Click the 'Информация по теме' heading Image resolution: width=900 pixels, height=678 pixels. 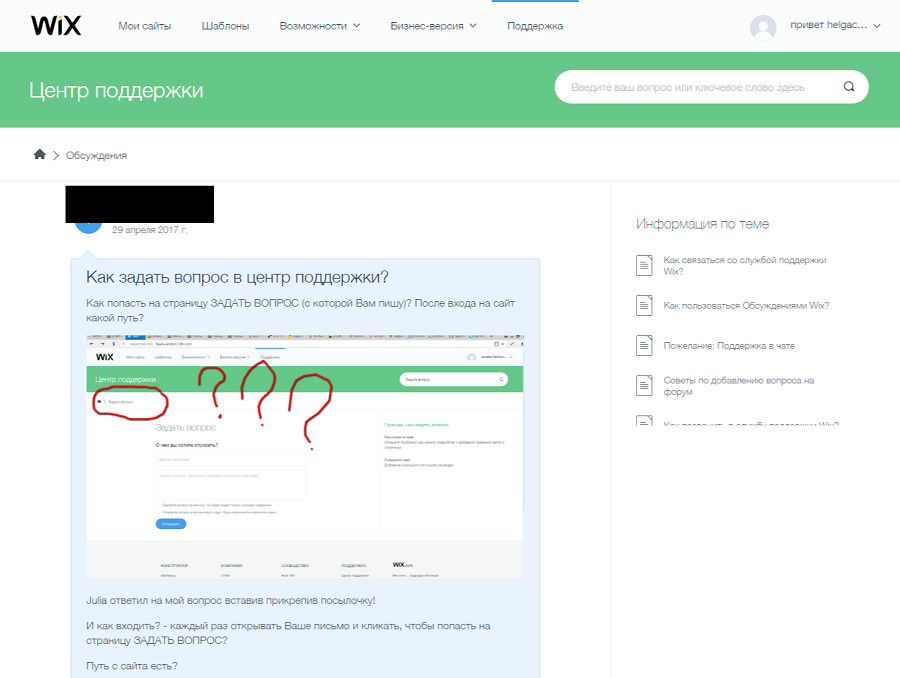pyautogui.click(x=702, y=224)
